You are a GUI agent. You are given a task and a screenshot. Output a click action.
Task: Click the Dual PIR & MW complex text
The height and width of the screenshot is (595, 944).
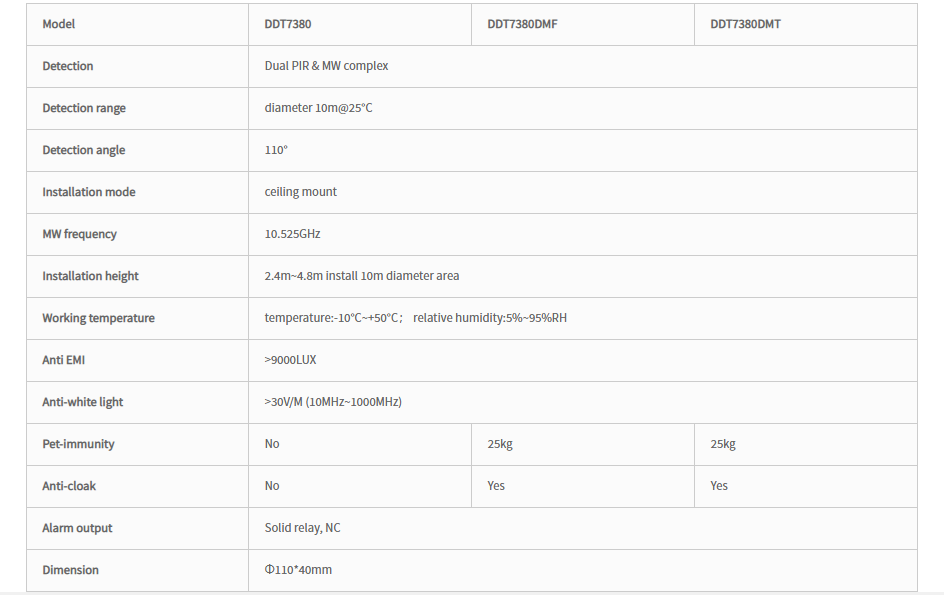[x=326, y=66]
